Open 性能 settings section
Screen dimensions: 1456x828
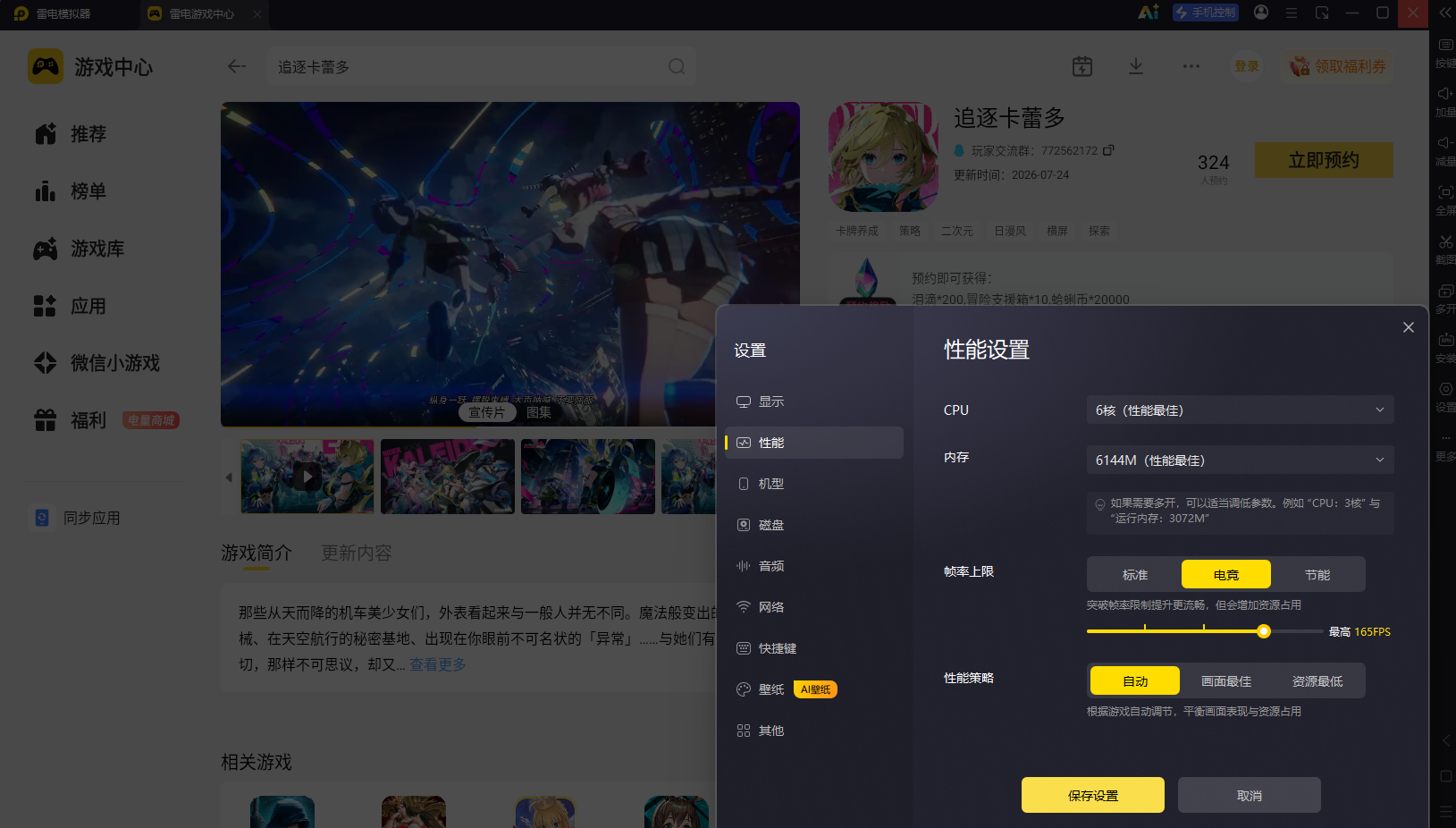click(814, 443)
